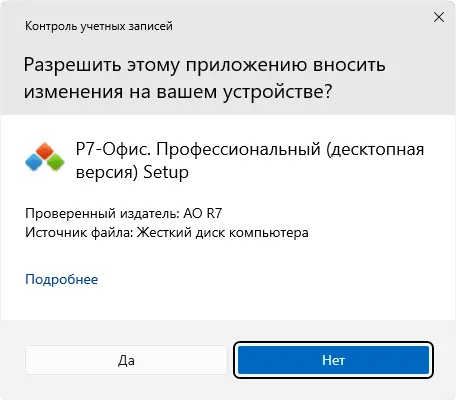Image resolution: width=456 pixels, height=400 pixels.
Task: Click the blue diamond of Р7-Офис logo
Action: click(34, 162)
